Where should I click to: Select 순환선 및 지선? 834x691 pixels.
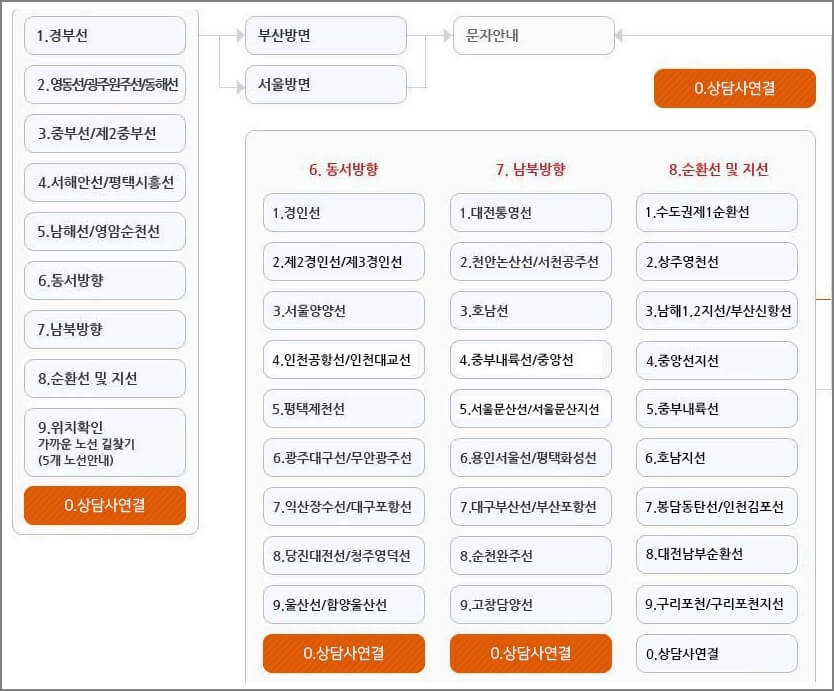click(x=103, y=378)
